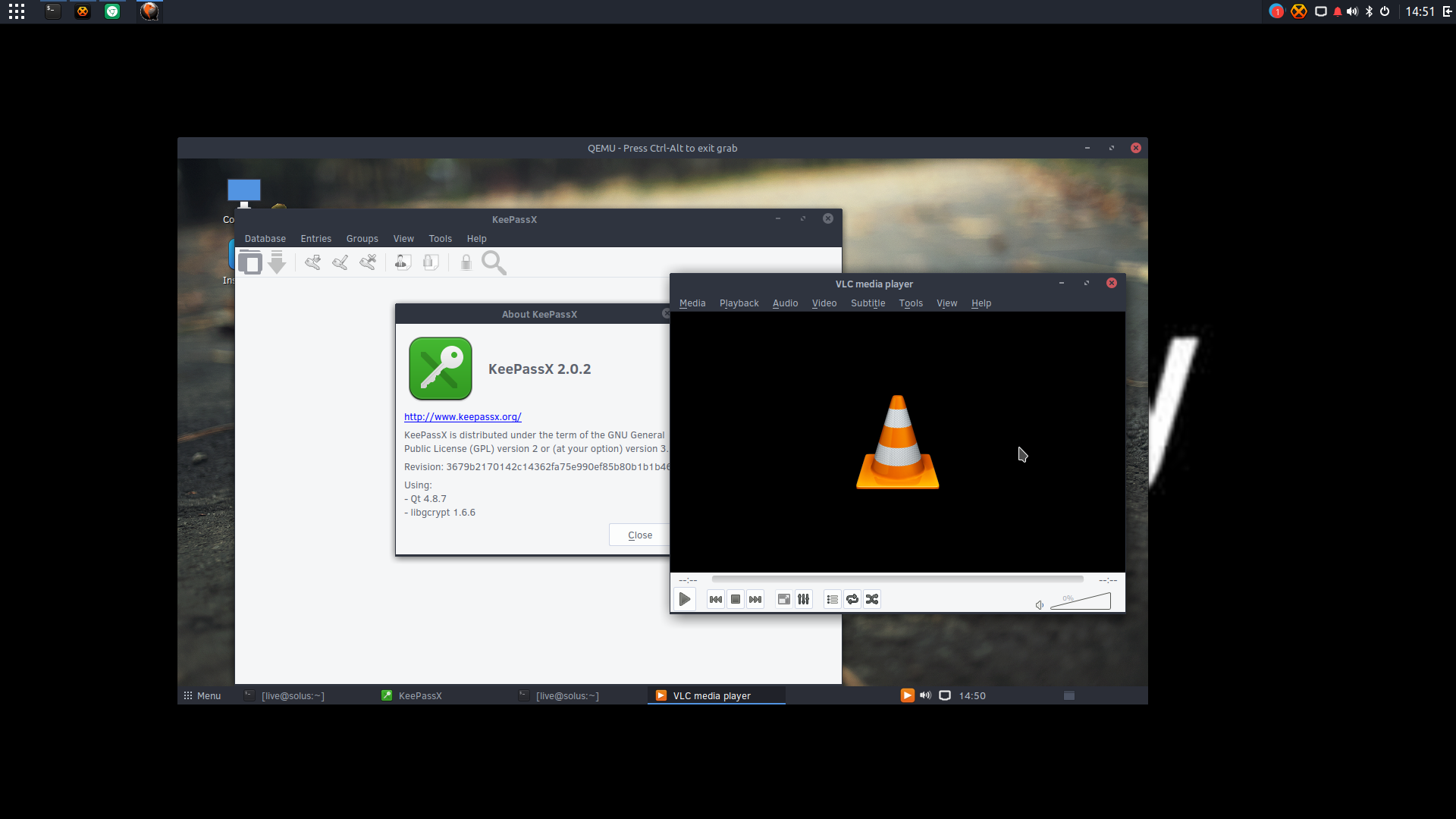
Task: Click the desktop computer icon in QEMU guest
Action: tap(243, 193)
